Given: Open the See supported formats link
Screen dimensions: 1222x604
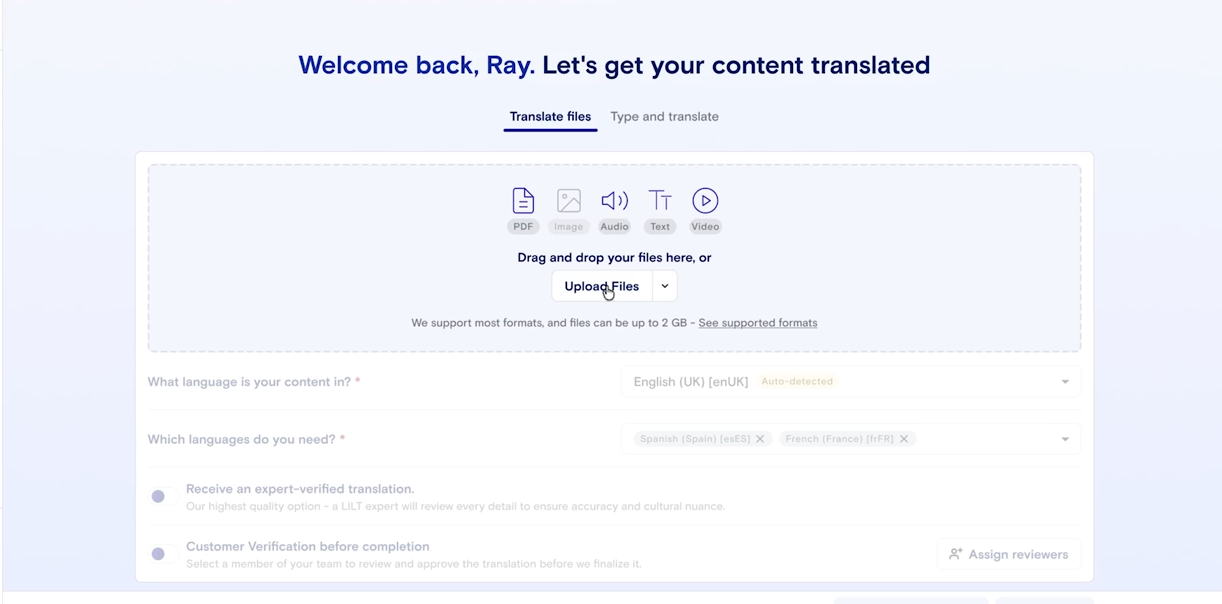Looking at the screenshot, I should [758, 322].
